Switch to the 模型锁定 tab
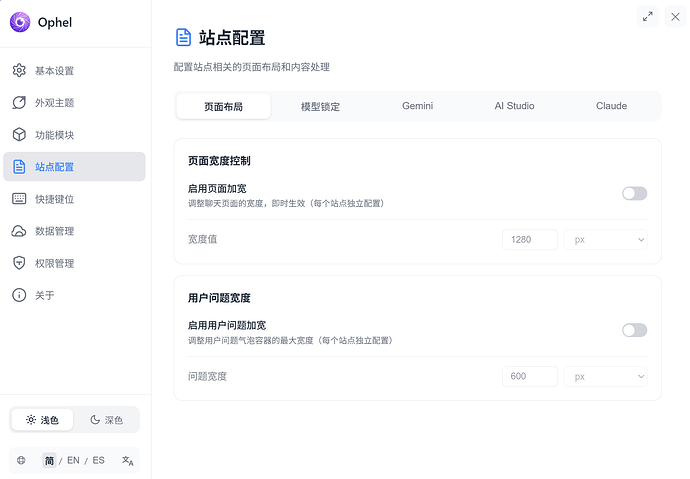 [x=320, y=106]
